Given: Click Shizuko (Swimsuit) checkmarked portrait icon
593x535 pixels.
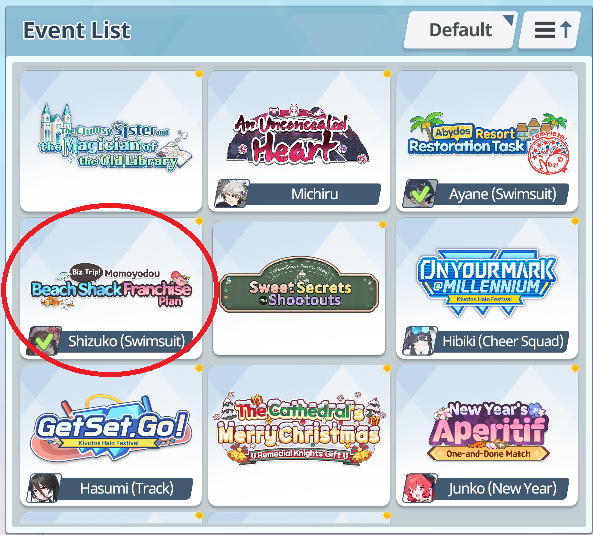Looking at the screenshot, I should pos(44,341).
